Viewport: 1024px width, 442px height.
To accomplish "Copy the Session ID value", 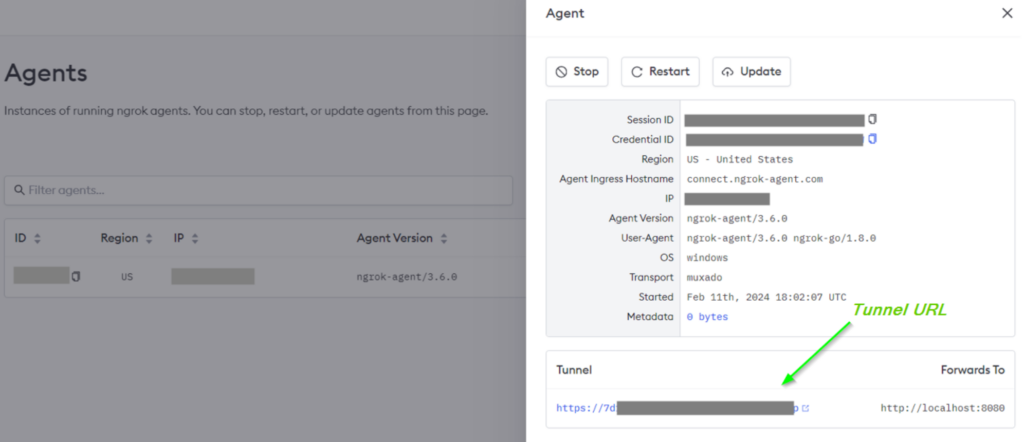I will coord(872,119).
